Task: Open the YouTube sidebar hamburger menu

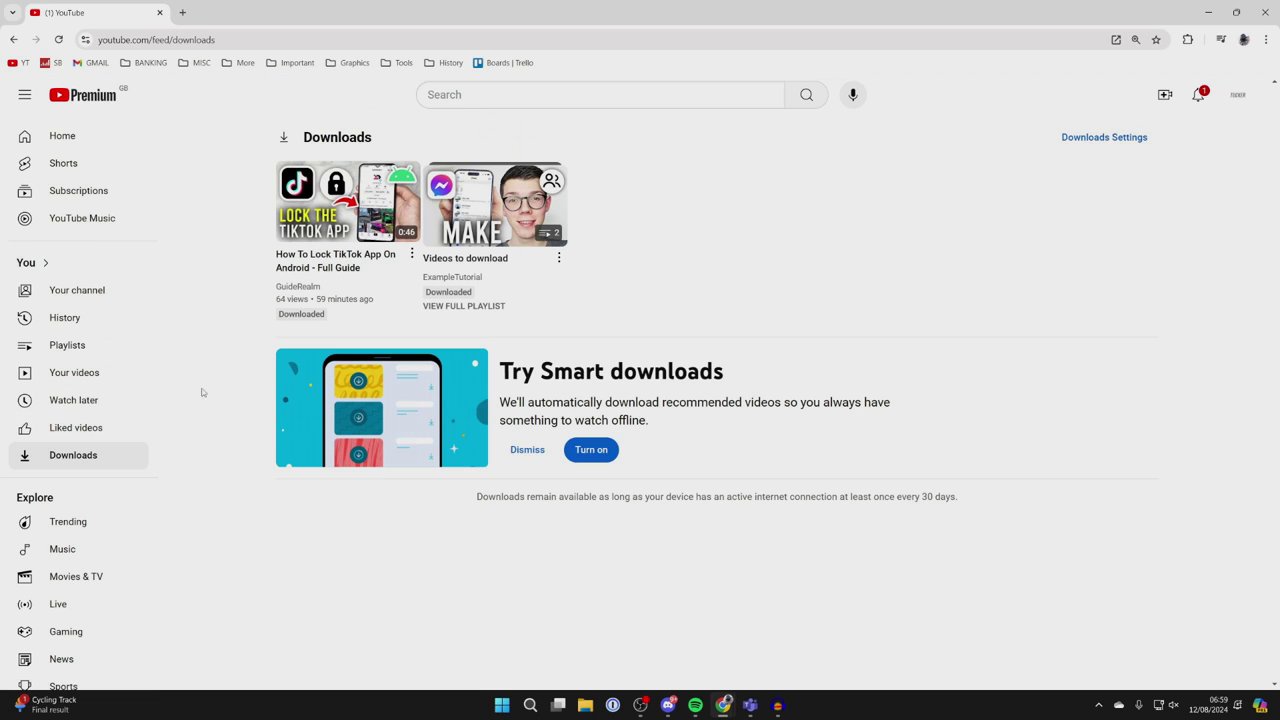Action: pos(25,94)
